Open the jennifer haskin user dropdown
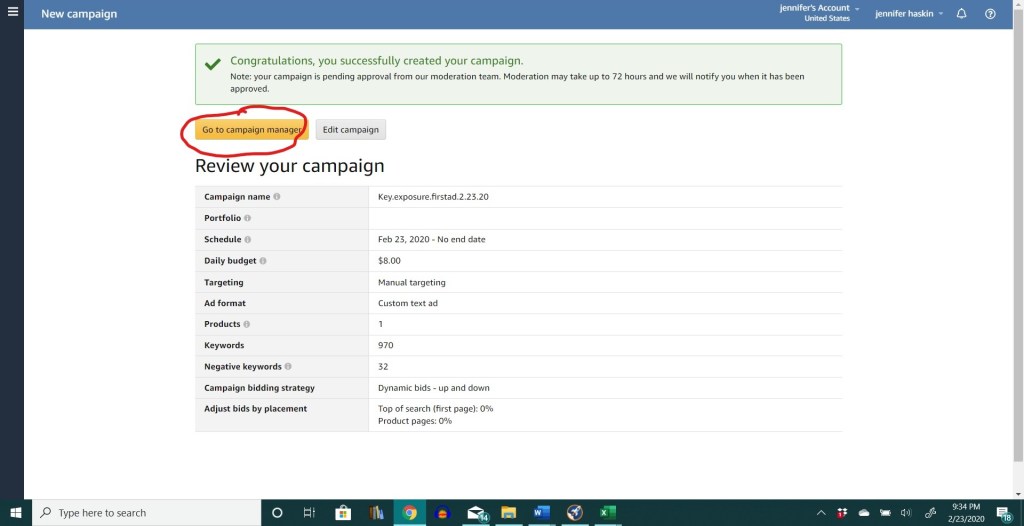The width and height of the screenshot is (1024, 526). click(909, 14)
